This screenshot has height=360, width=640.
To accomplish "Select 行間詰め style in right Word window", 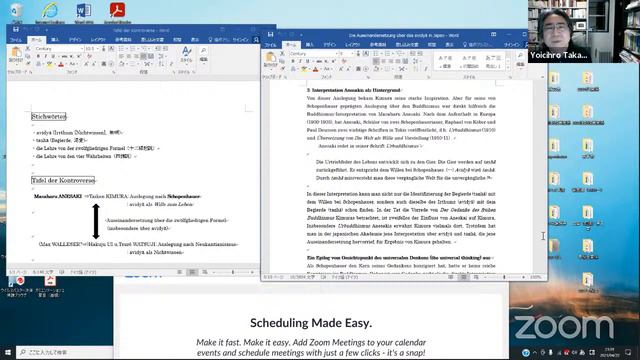I will [x=469, y=61].
